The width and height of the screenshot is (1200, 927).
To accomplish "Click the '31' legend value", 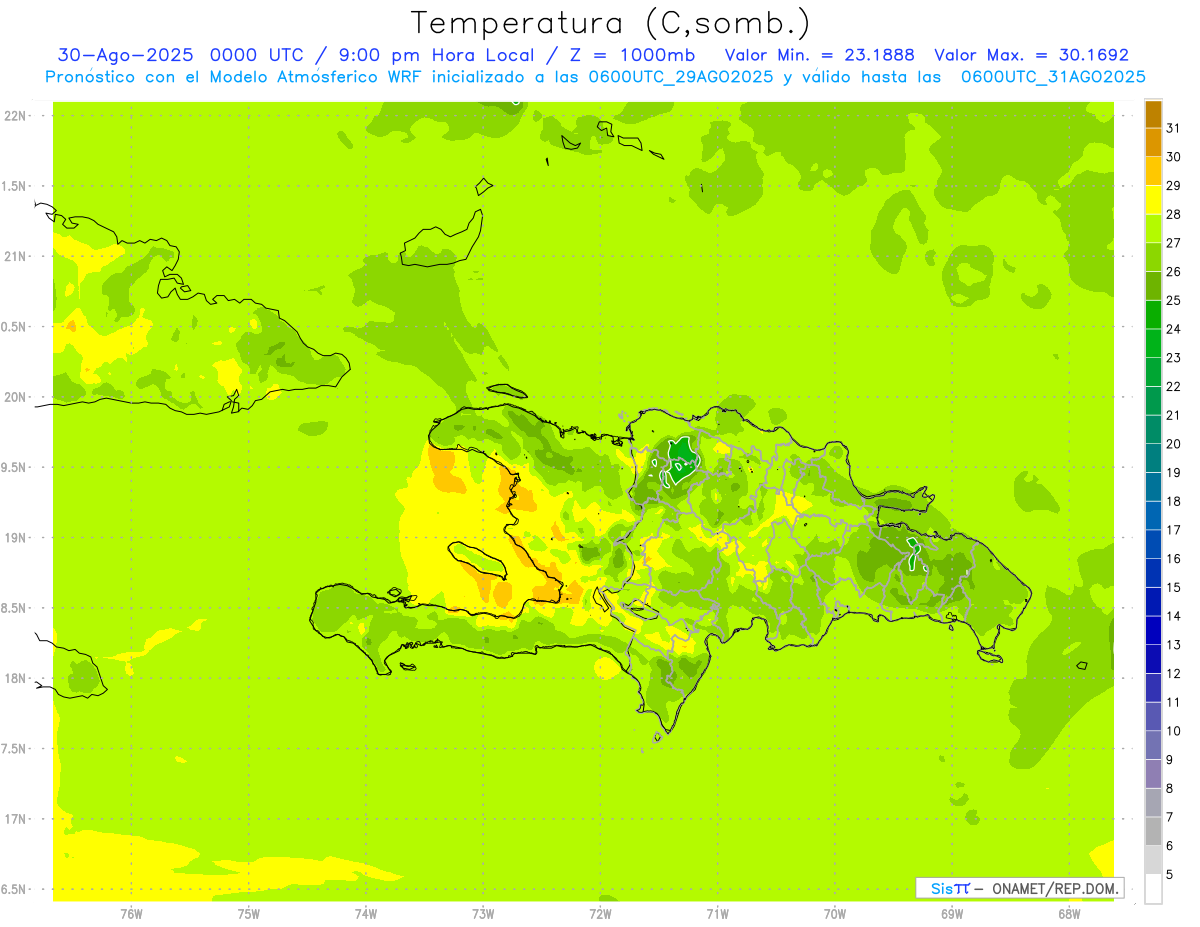I will 1174,128.
